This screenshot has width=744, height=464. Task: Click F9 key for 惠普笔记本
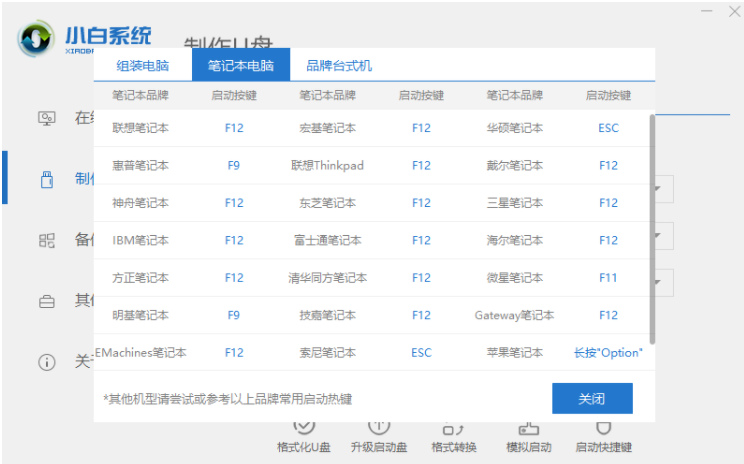click(233, 166)
